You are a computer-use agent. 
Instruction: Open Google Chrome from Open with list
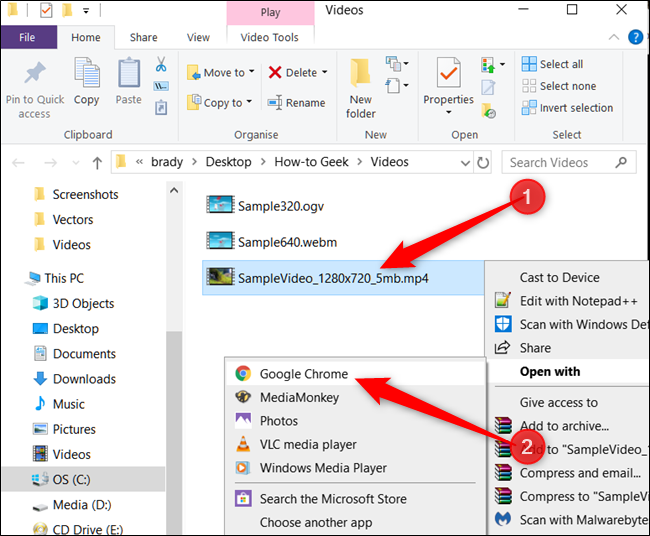[x=355, y=374]
